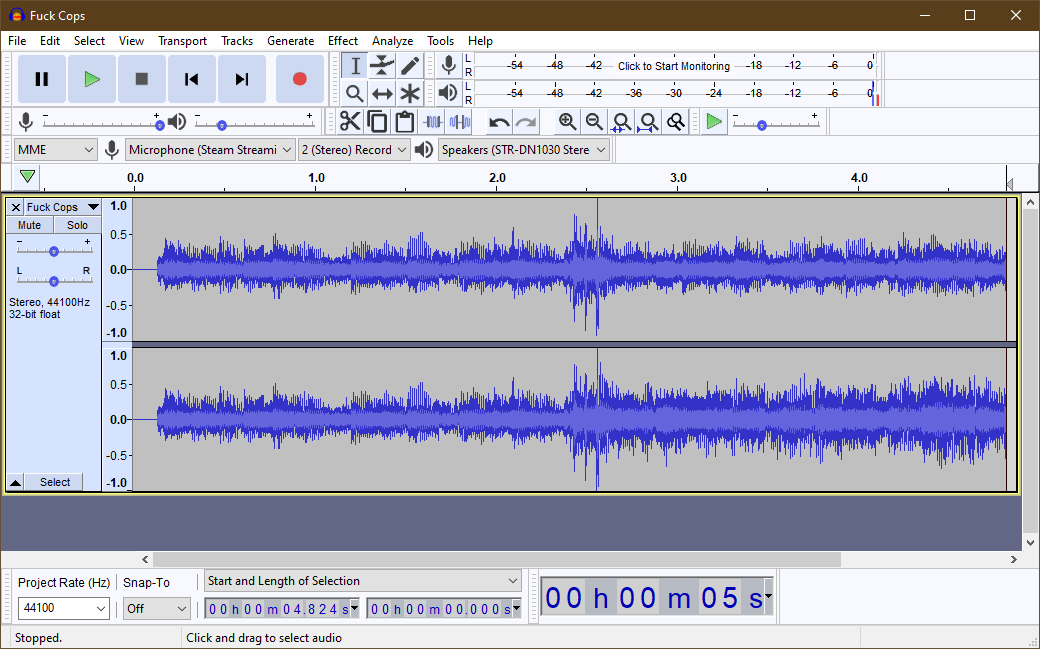Select the Draw pencil tool
1040x649 pixels.
410,66
